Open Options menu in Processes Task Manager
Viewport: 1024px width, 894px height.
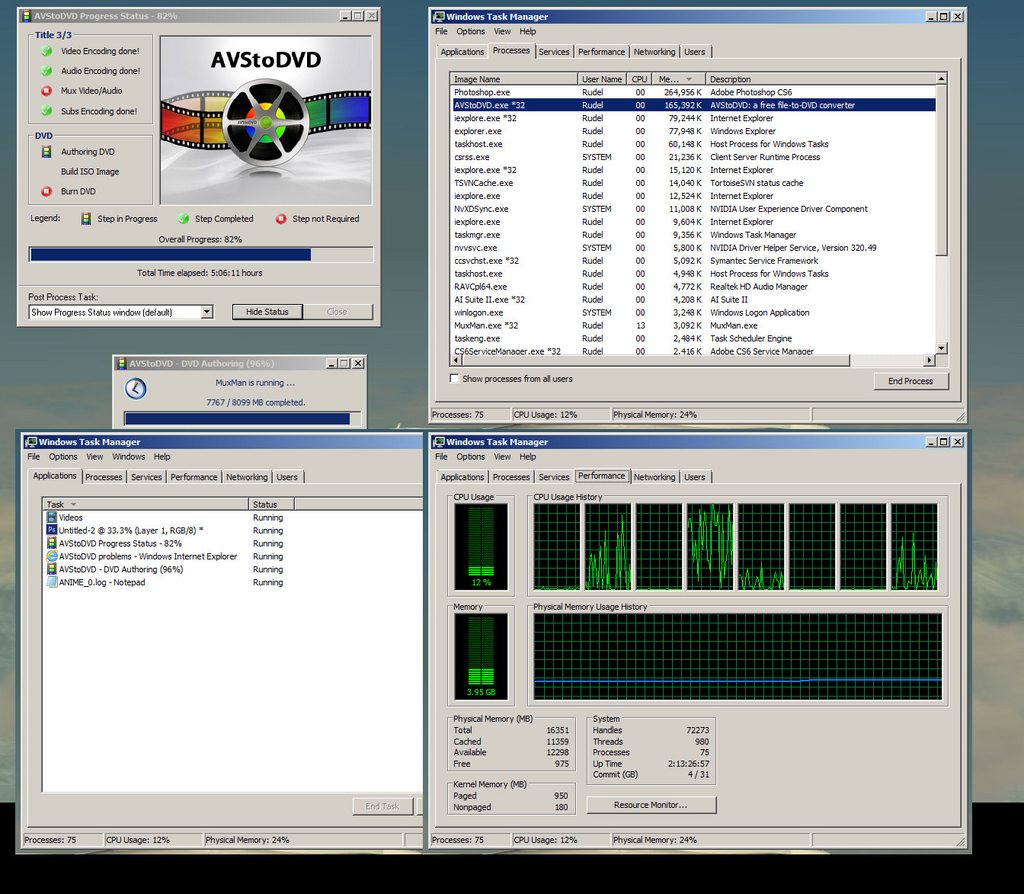[x=470, y=31]
